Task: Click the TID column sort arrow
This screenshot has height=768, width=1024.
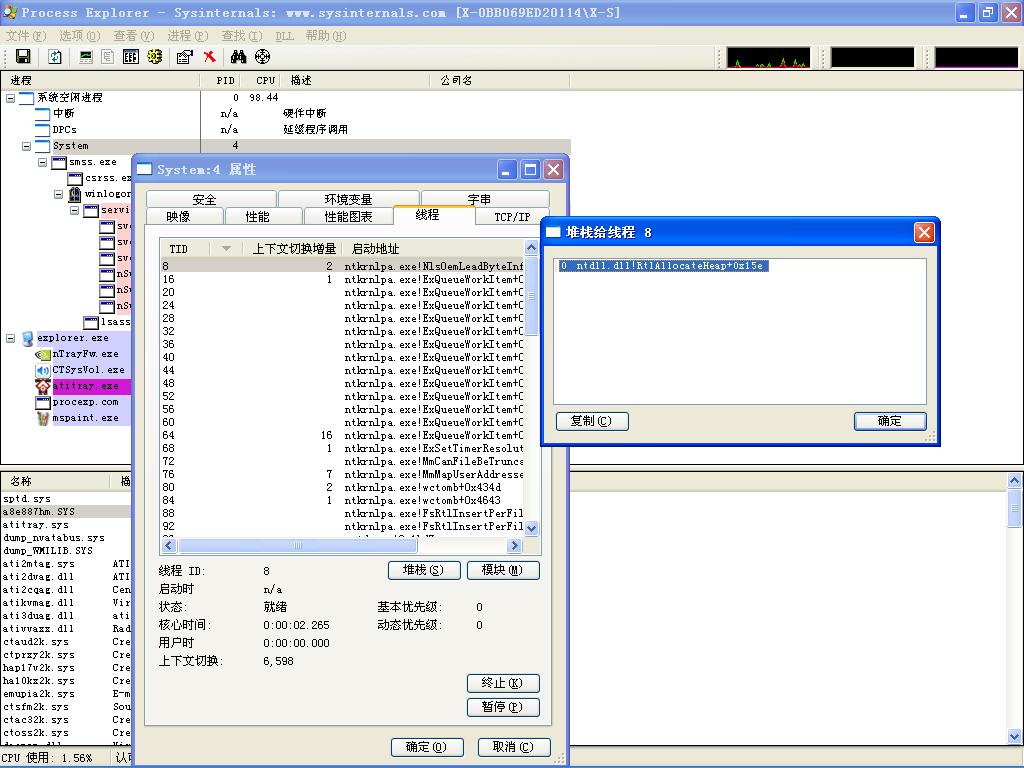Action: [226, 249]
